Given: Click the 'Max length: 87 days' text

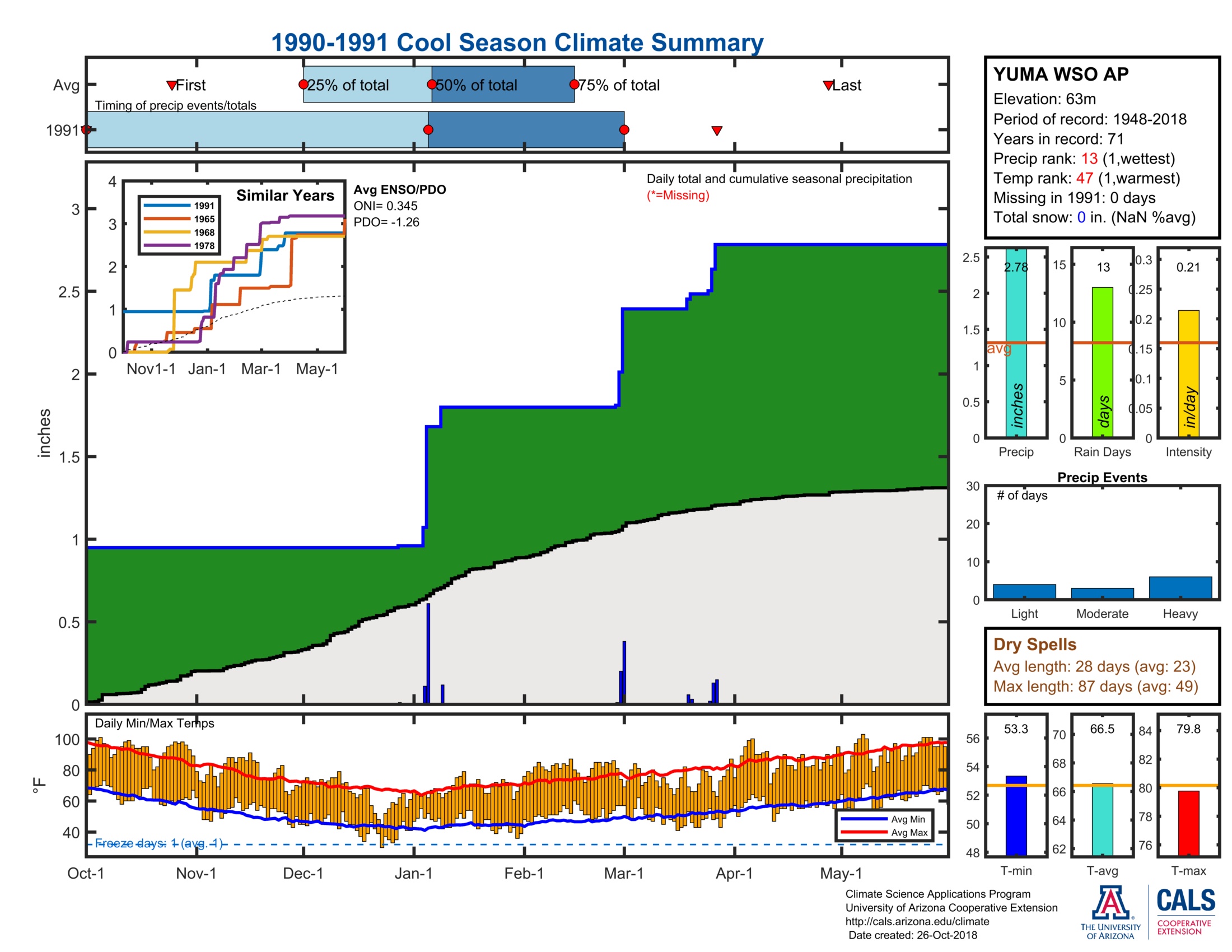Looking at the screenshot, I should [x=1062, y=687].
